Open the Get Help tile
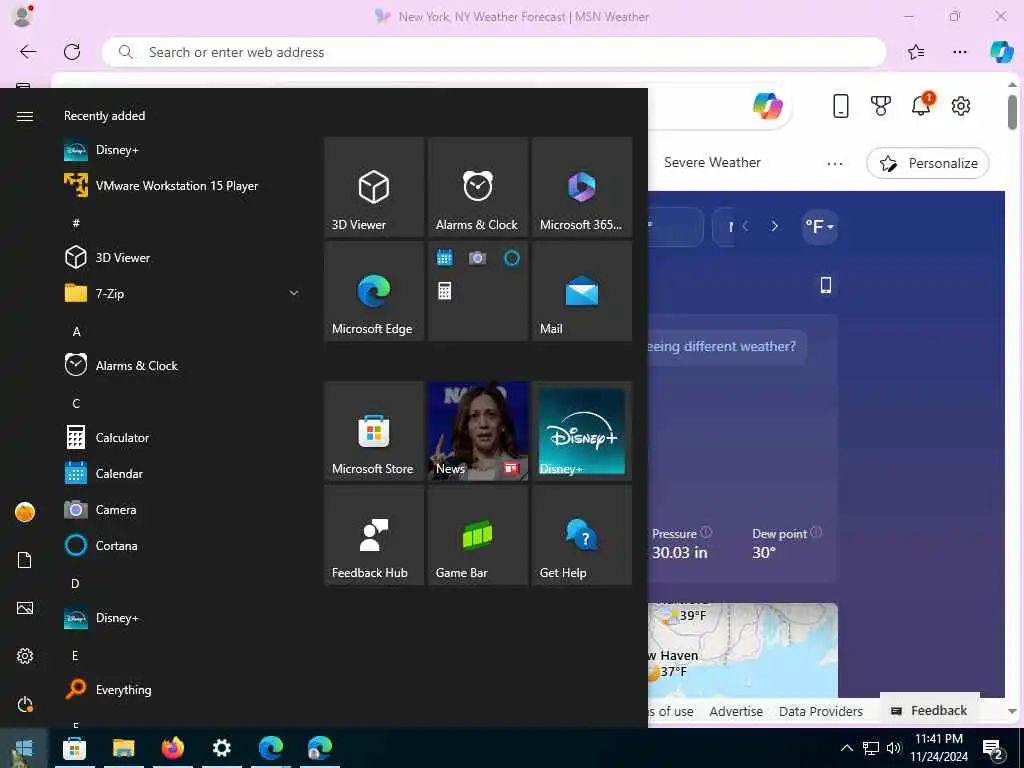Screen dimensions: 1024x768 [x=582, y=535]
